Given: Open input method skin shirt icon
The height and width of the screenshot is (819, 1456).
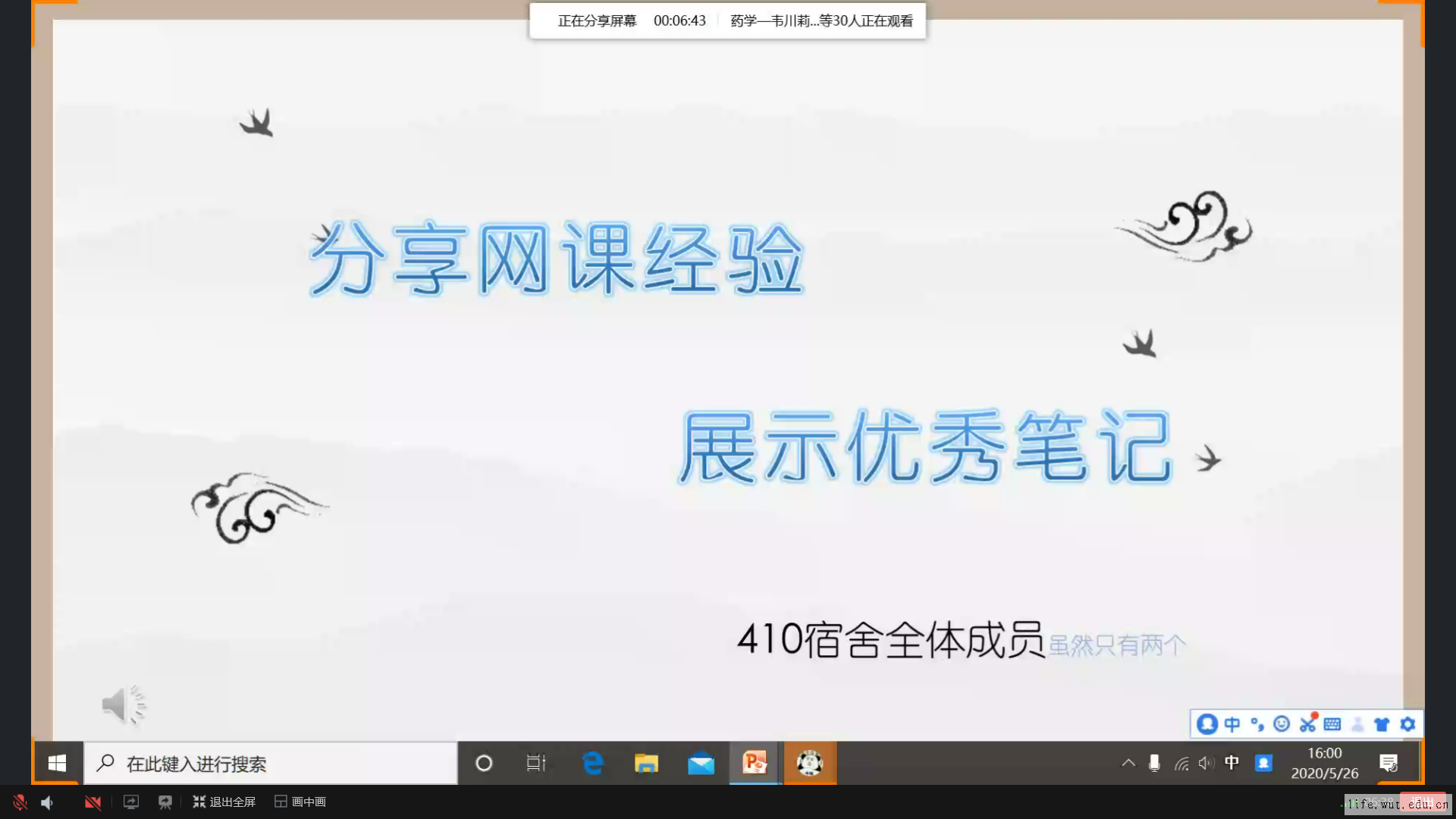Looking at the screenshot, I should pos(1382,724).
